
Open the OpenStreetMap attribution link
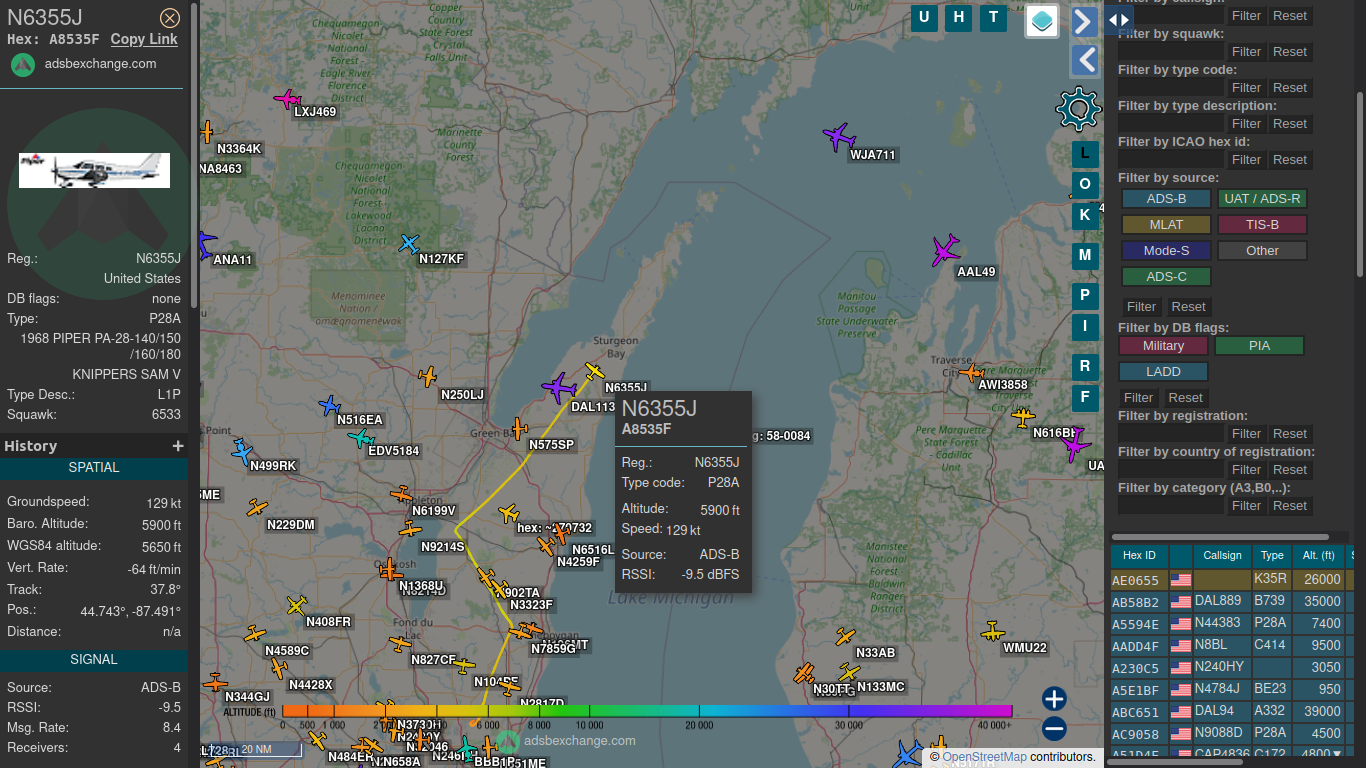coord(984,757)
